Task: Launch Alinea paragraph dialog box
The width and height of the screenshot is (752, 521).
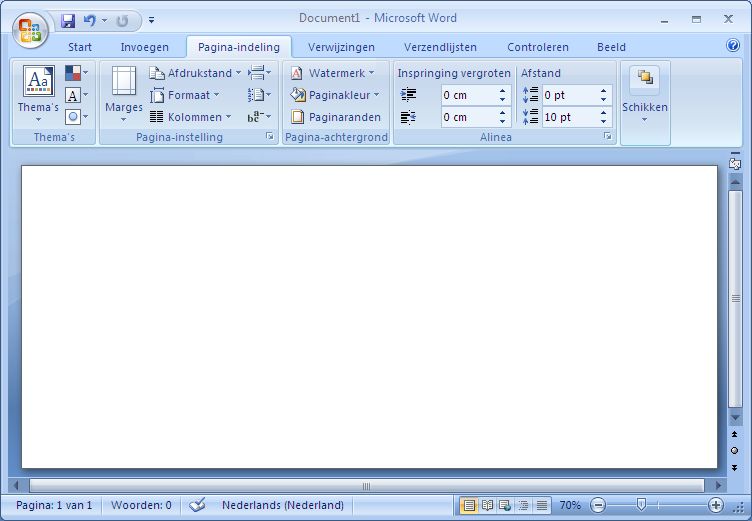Action: [608, 137]
